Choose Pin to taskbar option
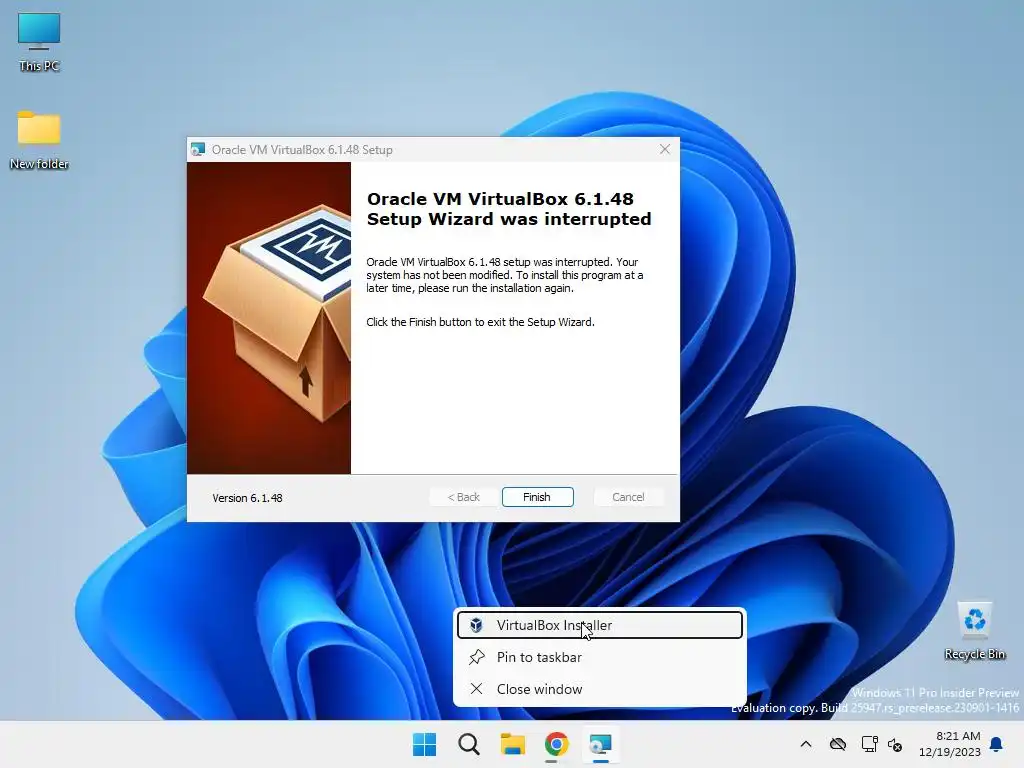 [x=600, y=657]
